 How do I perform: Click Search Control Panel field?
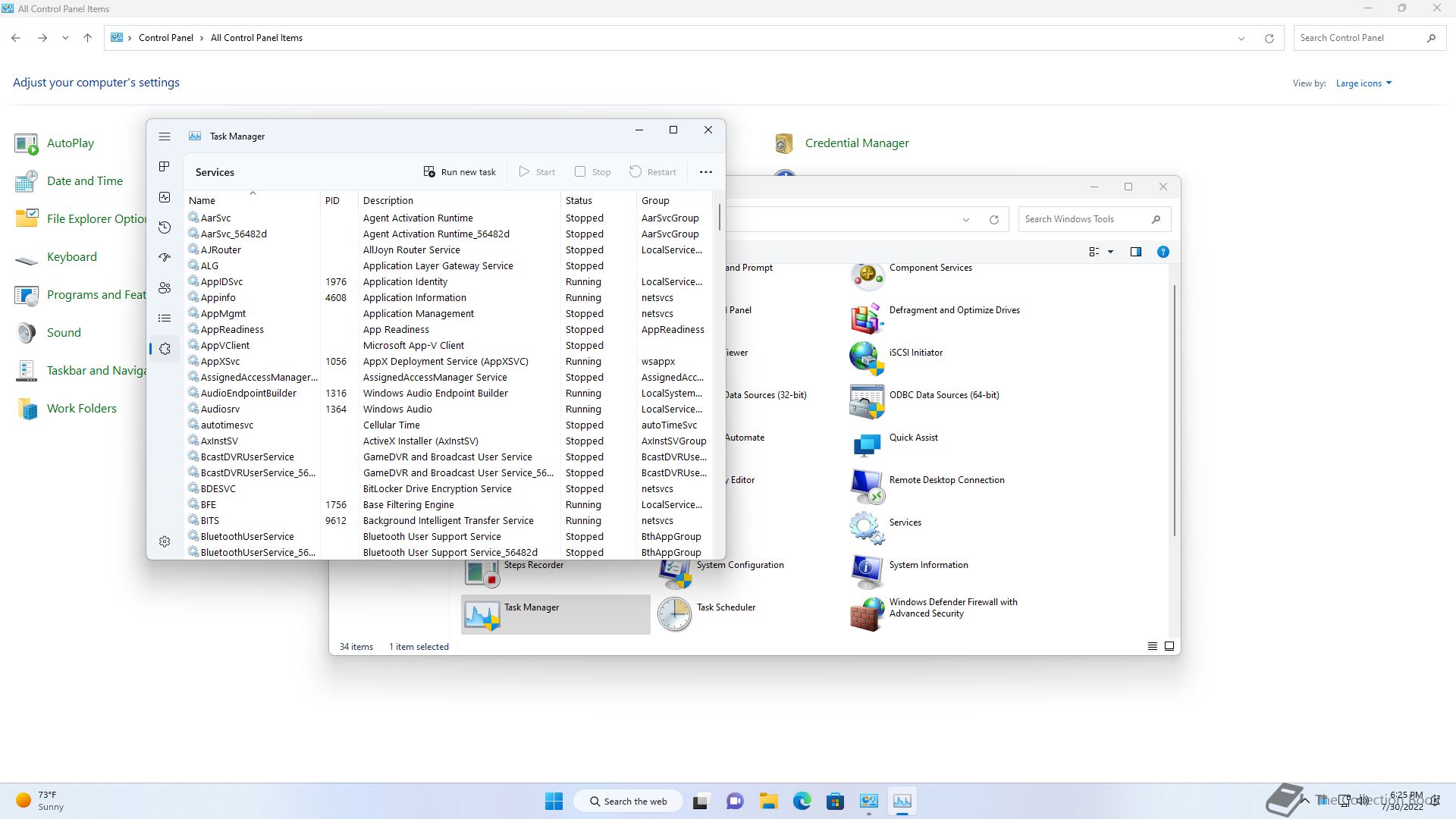[1368, 38]
